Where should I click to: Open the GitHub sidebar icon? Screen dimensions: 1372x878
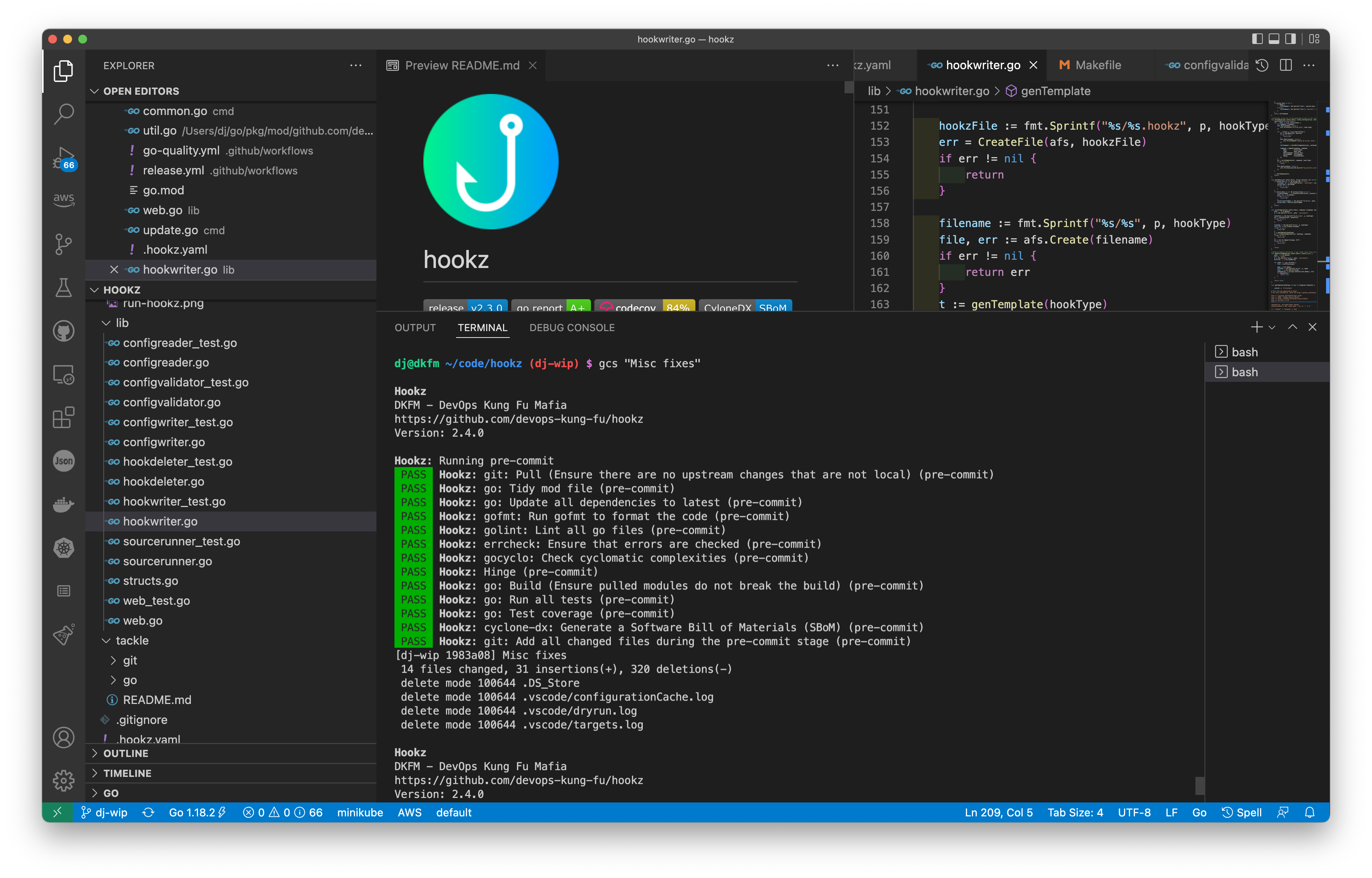(x=63, y=331)
